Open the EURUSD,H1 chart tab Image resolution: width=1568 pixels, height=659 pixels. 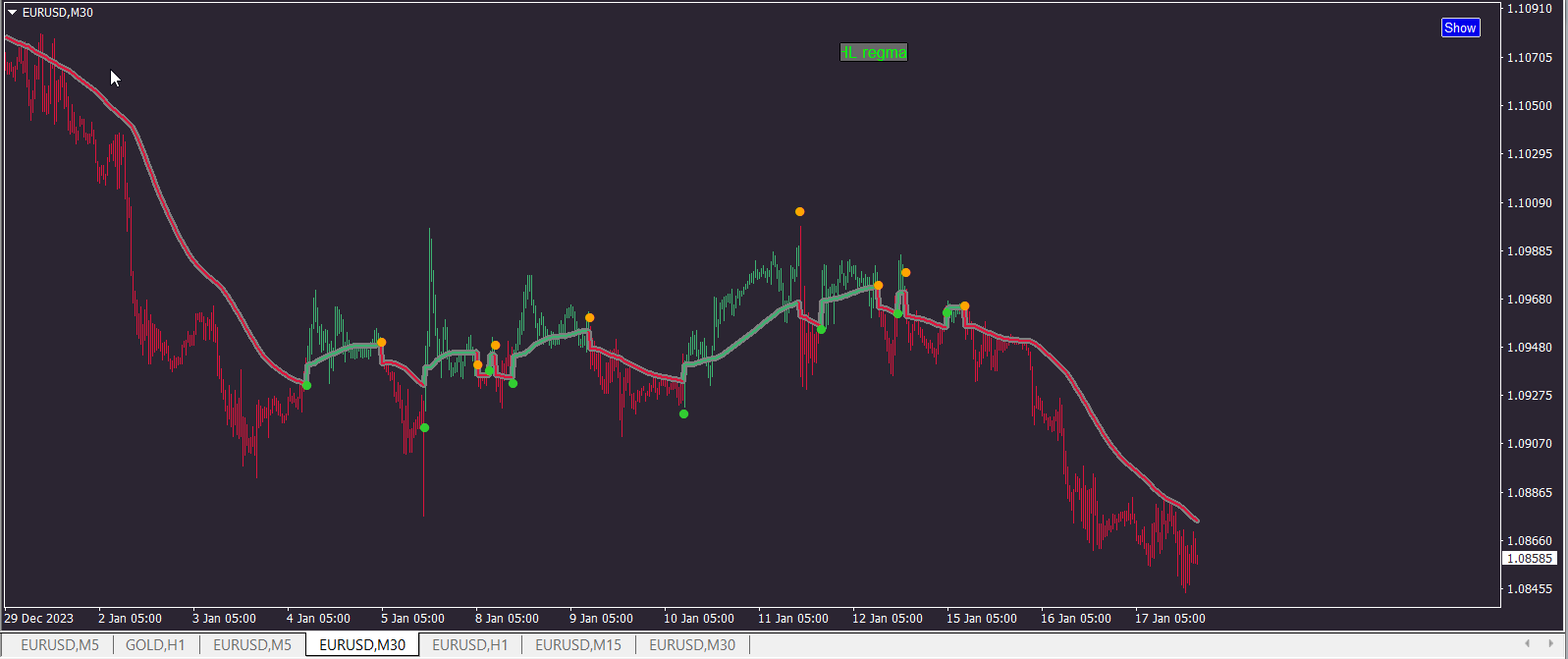470,645
